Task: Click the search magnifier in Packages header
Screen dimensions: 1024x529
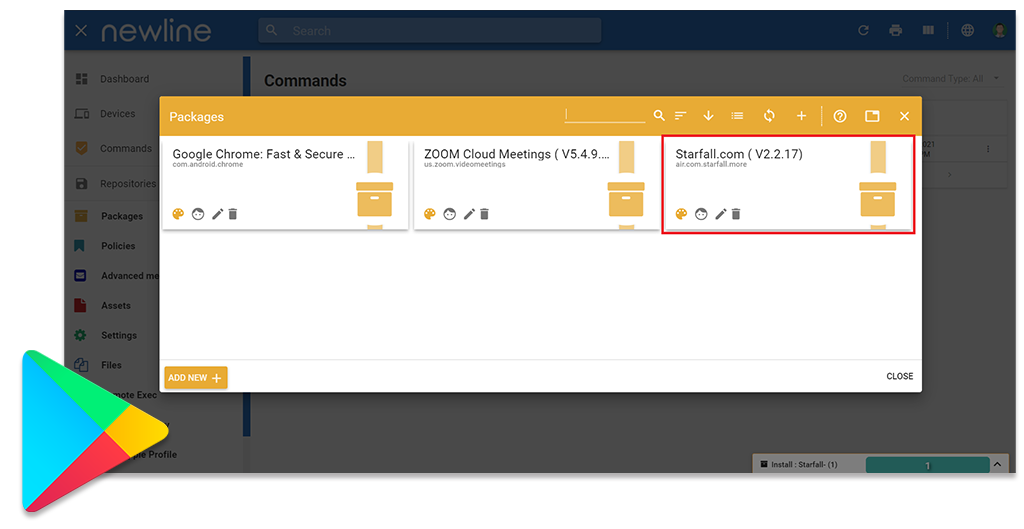Action: pos(659,116)
